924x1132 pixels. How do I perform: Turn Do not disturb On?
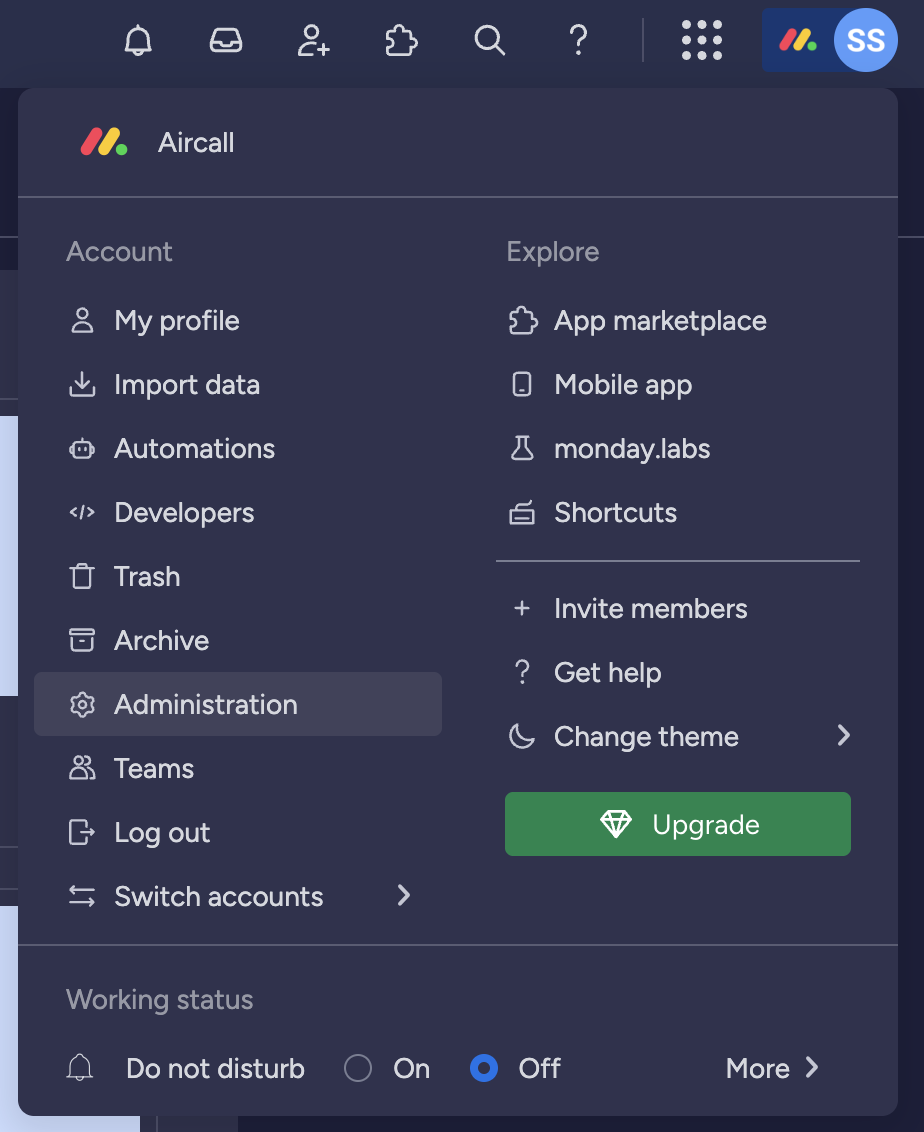[x=358, y=1068]
